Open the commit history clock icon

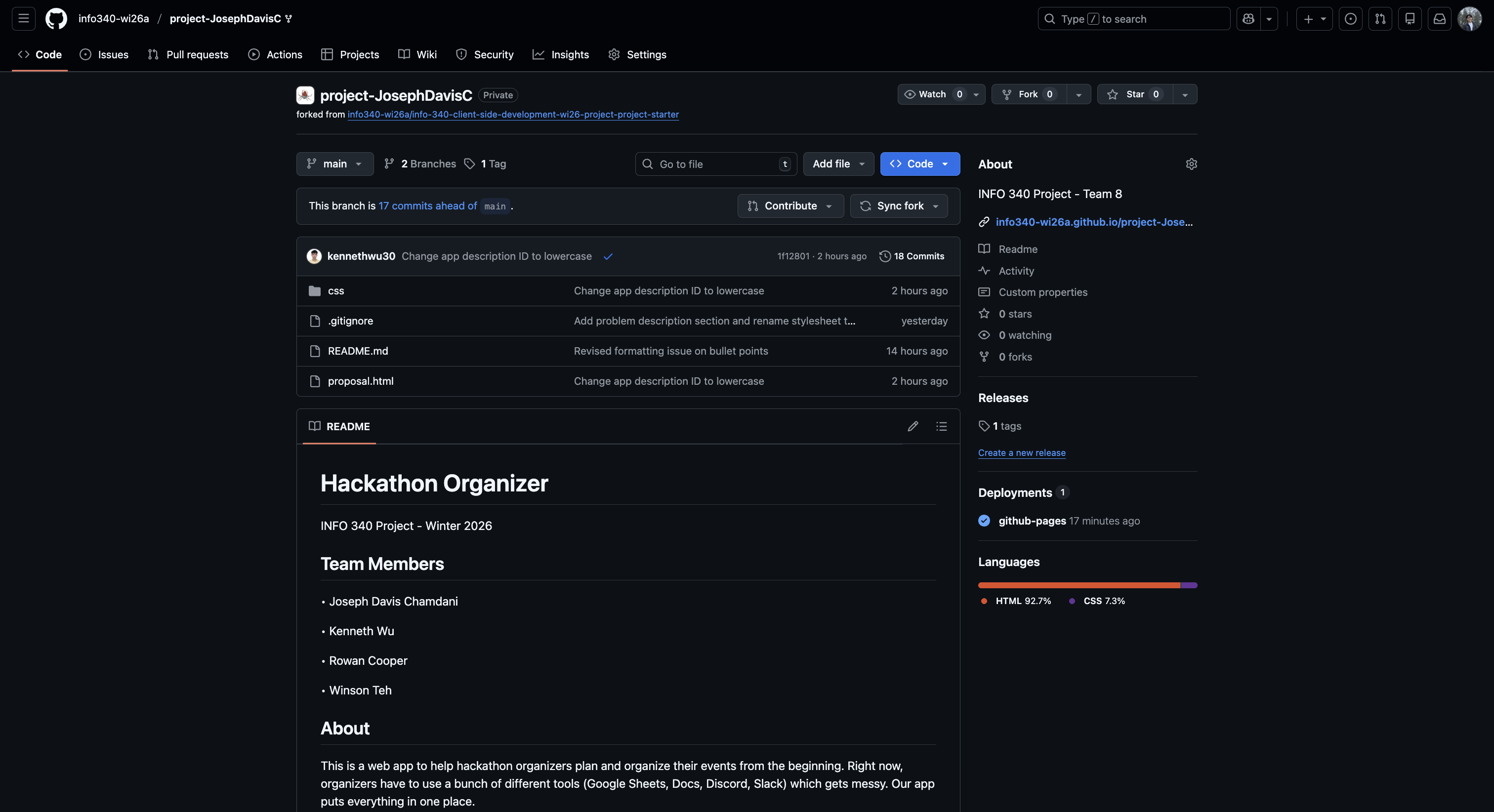coord(884,256)
